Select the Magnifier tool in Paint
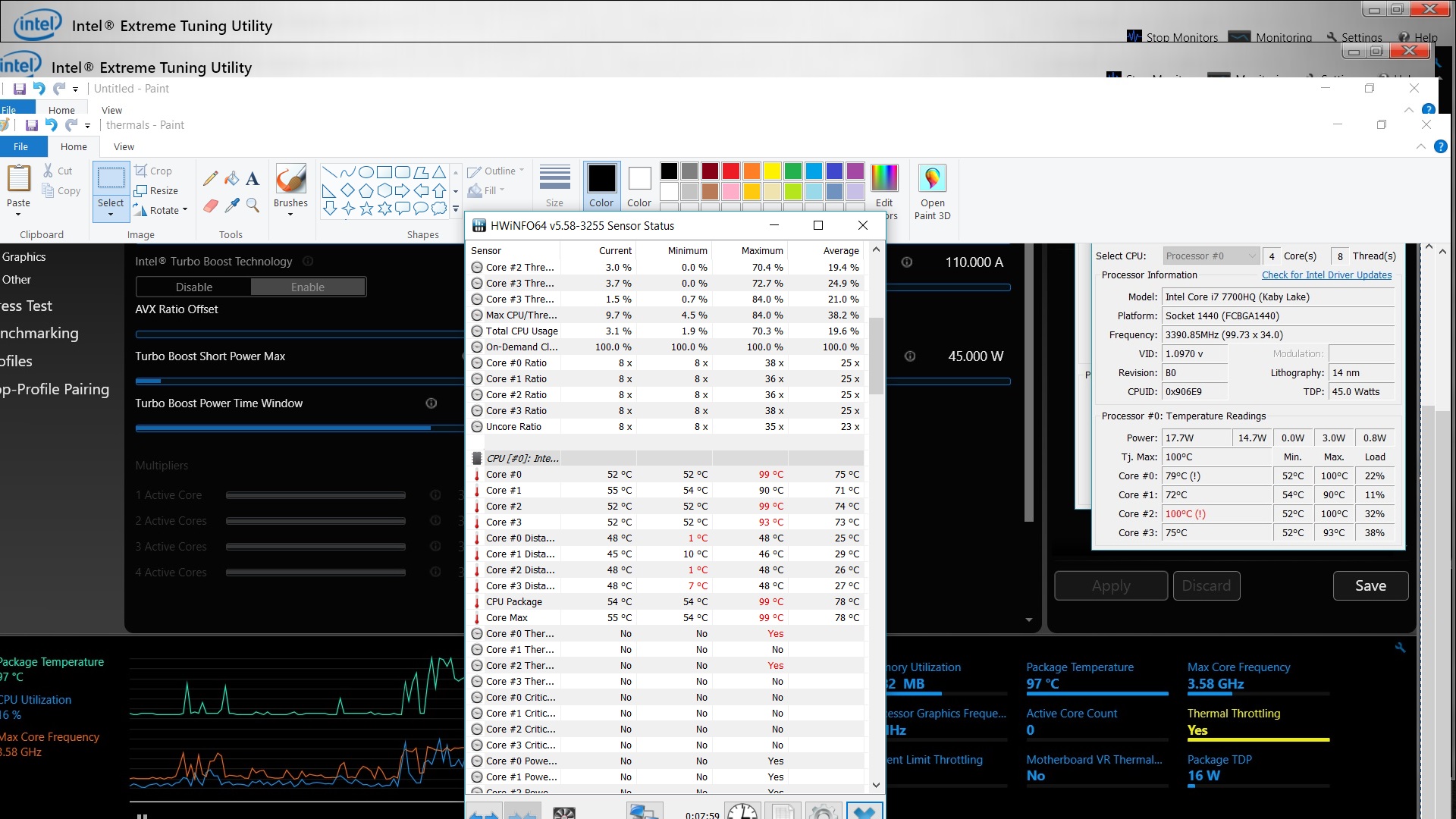Viewport: 1456px width, 819px height. click(253, 206)
